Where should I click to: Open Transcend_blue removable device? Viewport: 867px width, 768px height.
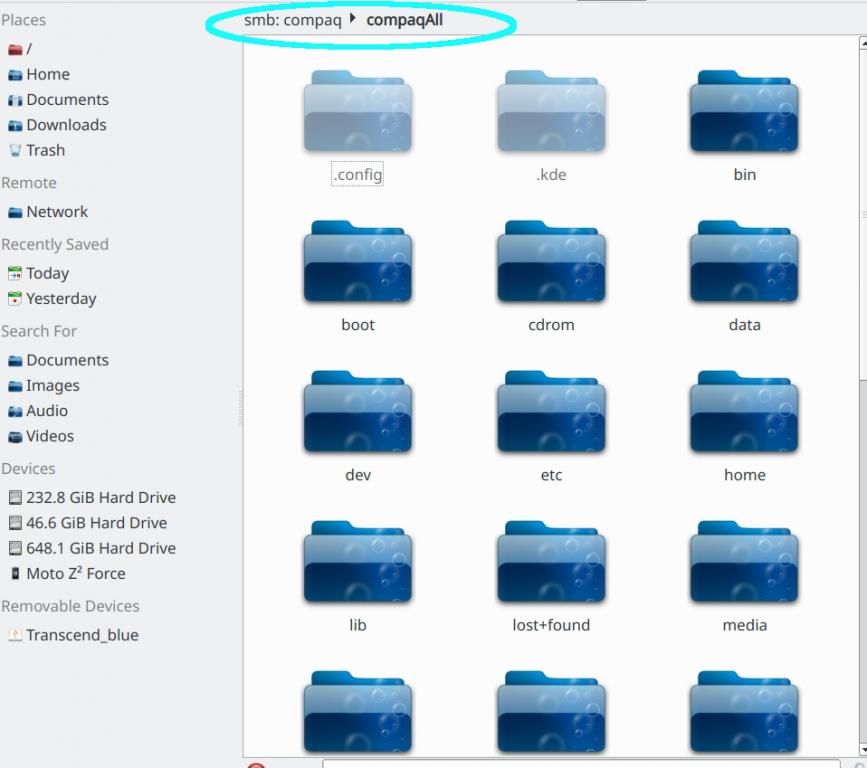pos(82,635)
